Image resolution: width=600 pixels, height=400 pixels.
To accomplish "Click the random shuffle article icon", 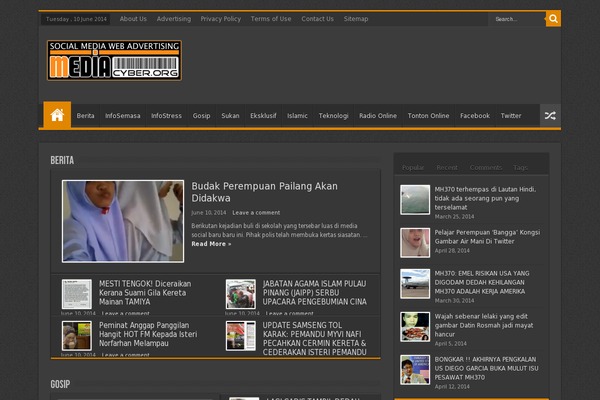I will point(550,115).
